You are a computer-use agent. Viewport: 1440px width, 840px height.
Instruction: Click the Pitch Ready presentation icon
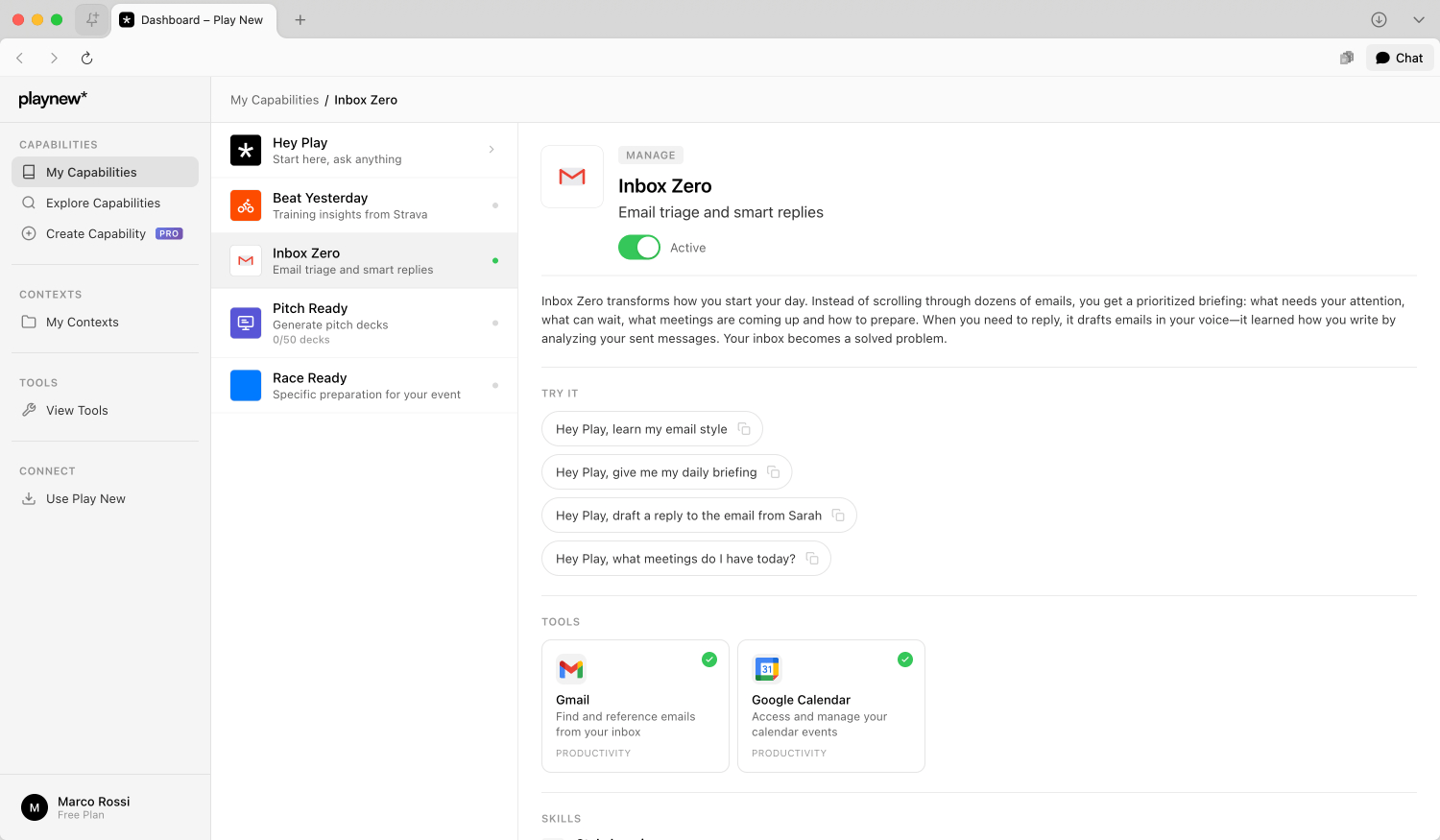(x=246, y=324)
